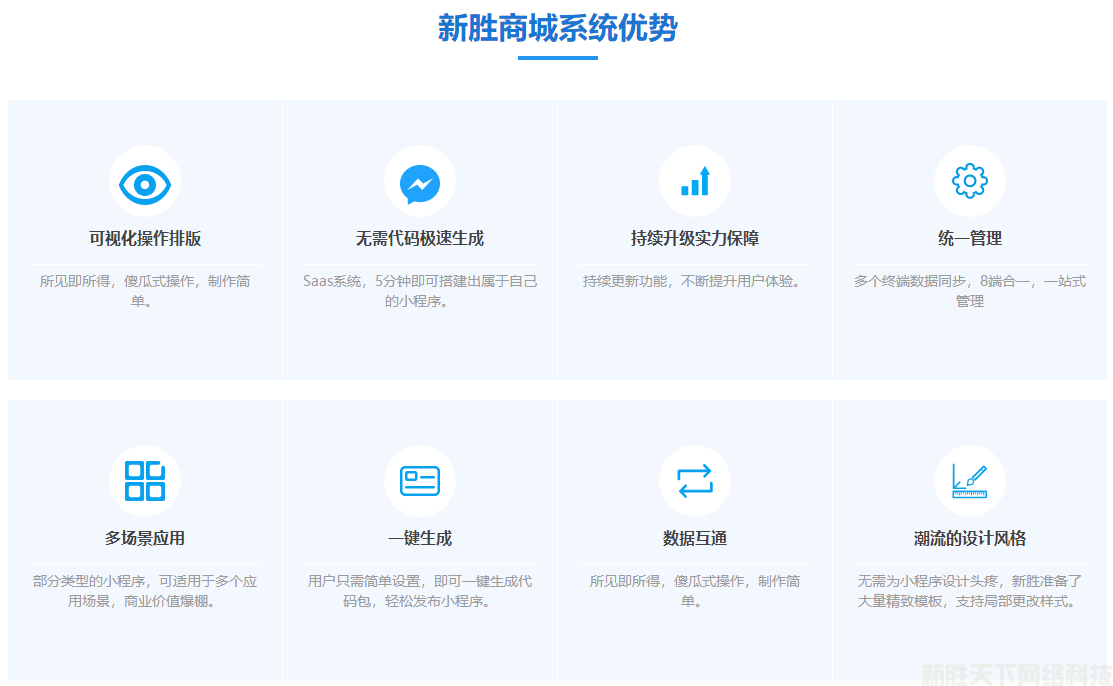Viewport: 1113px width, 686px height.
Task: Click the lightning chat bubble icon
Action: 420,183
